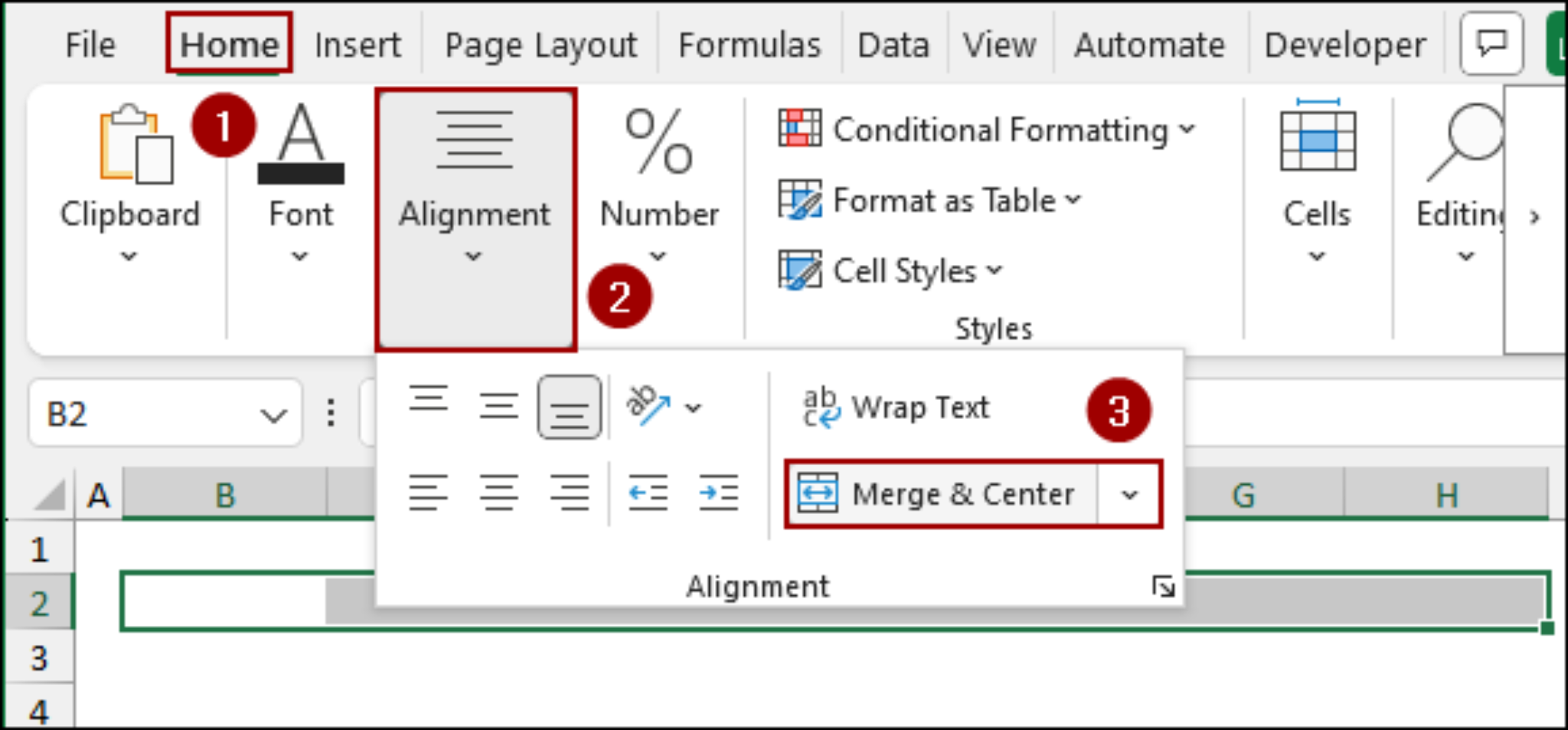Open the View tab
1568x730 pixels.
coord(999,44)
